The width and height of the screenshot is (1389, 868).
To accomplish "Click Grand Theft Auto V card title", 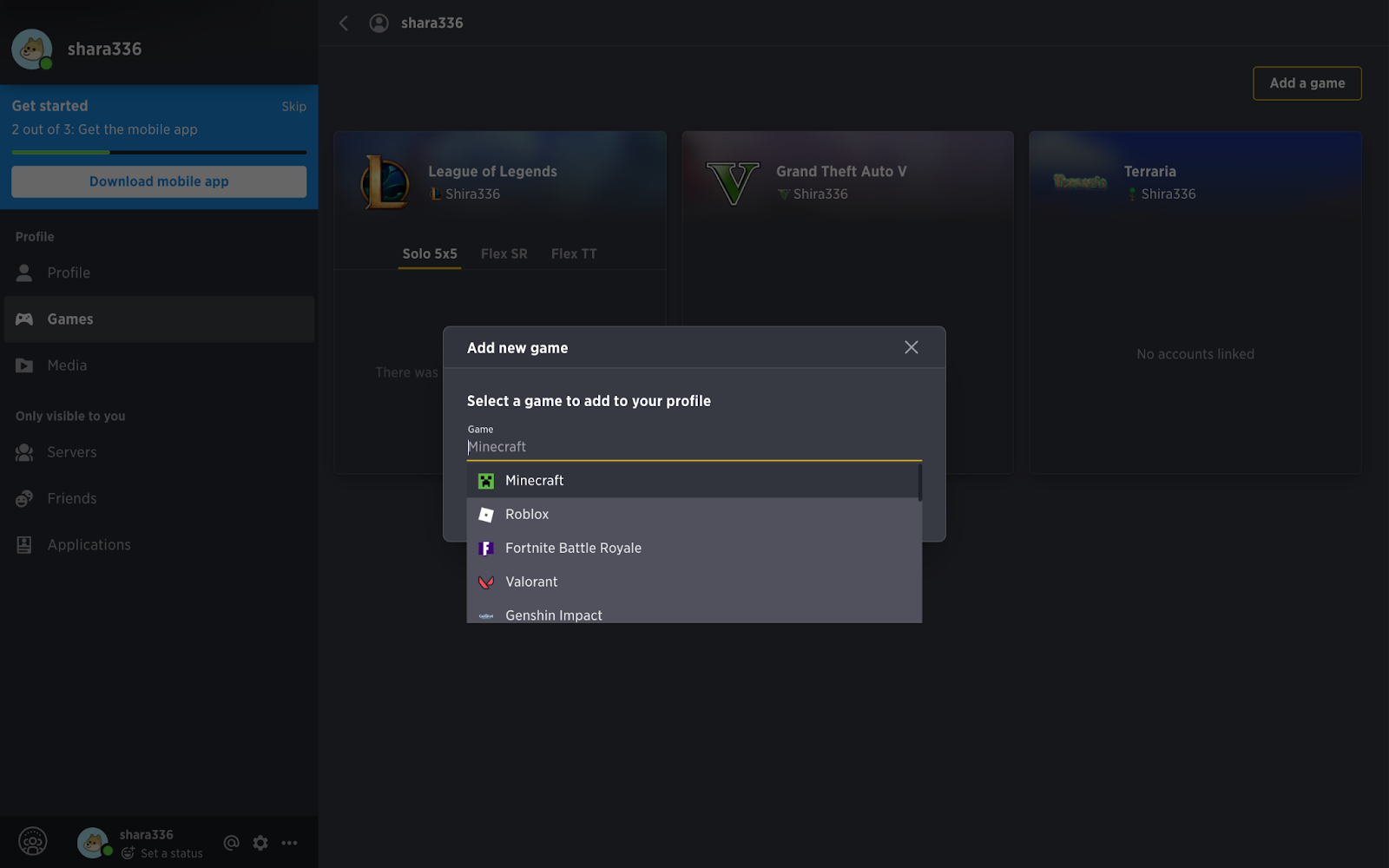I will coord(841,172).
